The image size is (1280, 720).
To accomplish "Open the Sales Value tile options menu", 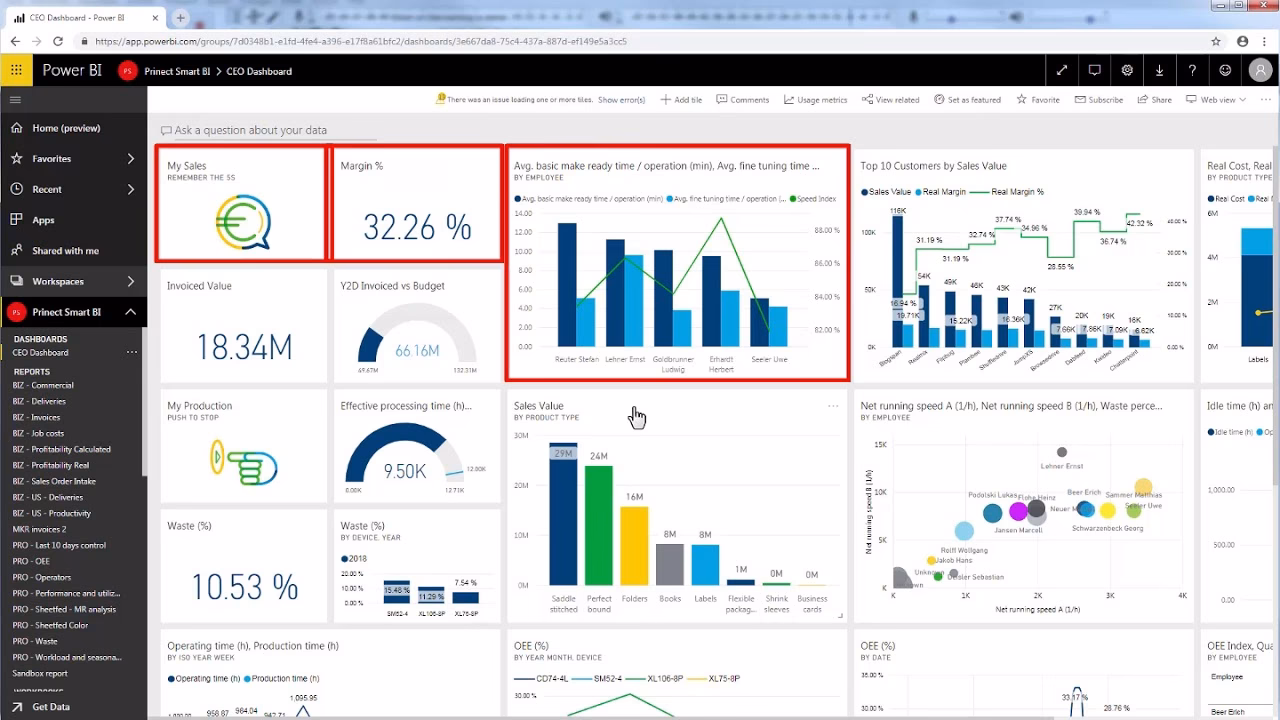I will coord(834,405).
